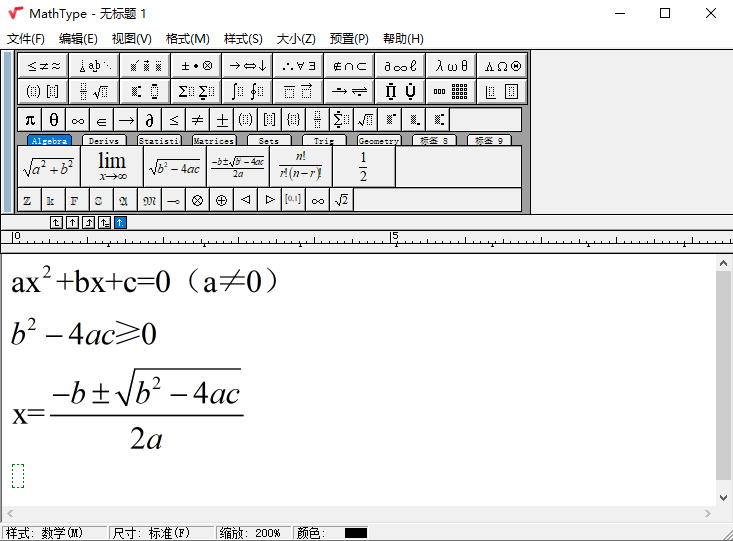This screenshot has height=541, width=733.
Task: Insert the quadratic formula template
Action: tap(237, 166)
